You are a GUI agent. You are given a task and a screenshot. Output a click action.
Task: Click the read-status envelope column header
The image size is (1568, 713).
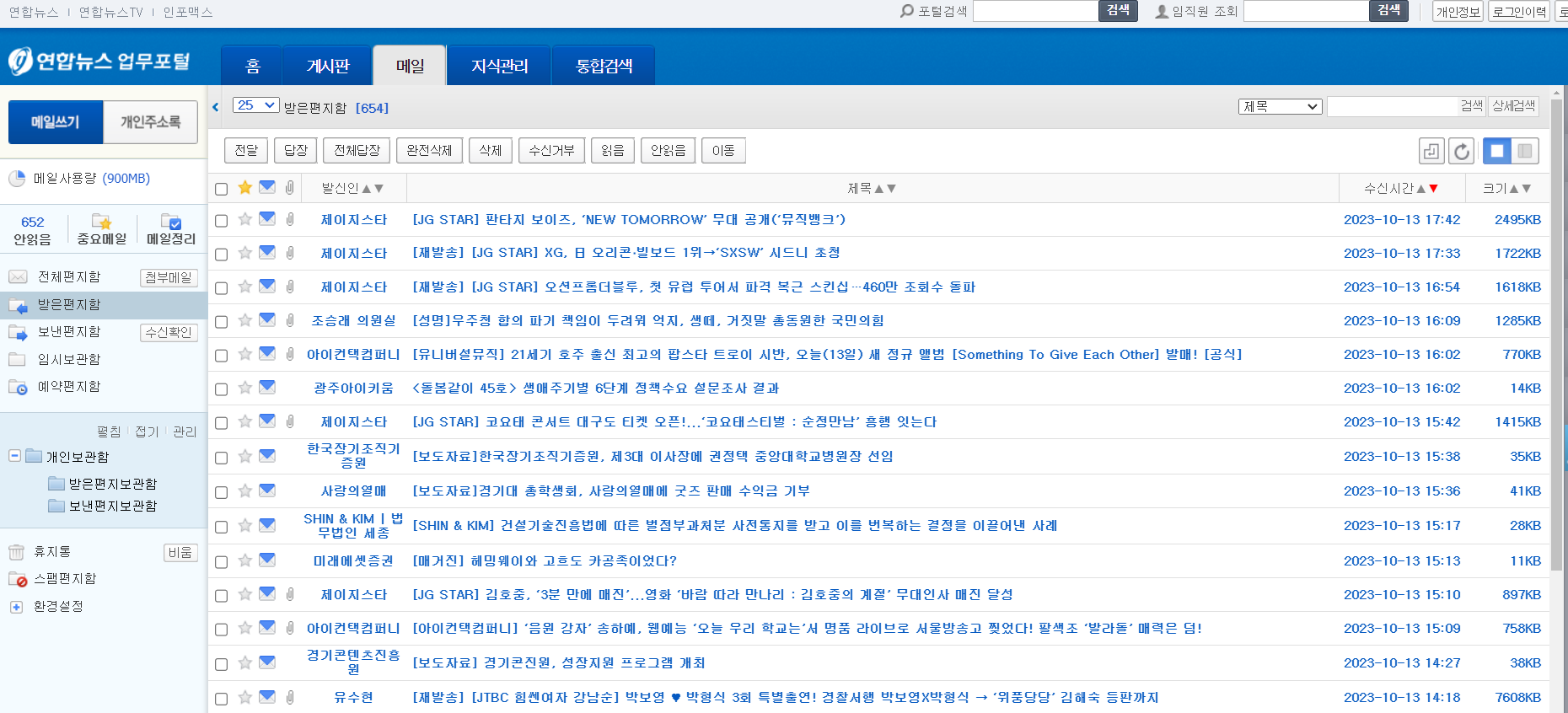267,187
